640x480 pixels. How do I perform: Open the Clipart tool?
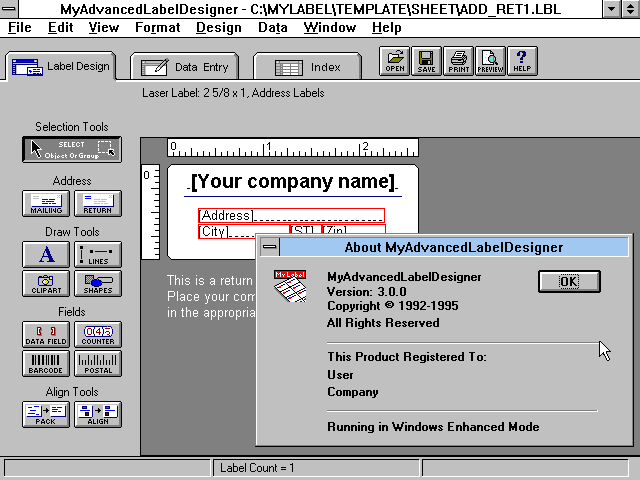(46, 283)
